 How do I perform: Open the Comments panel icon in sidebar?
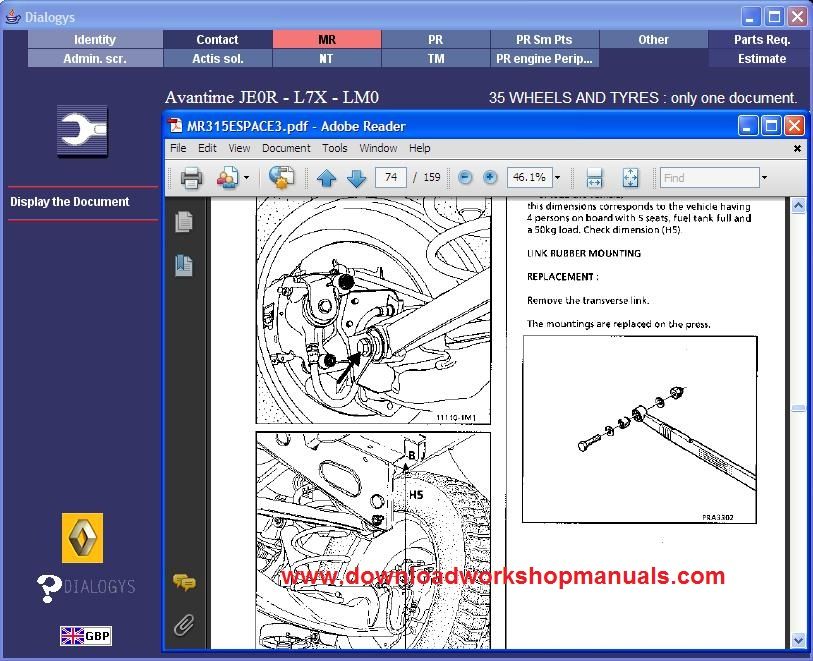click(184, 582)
